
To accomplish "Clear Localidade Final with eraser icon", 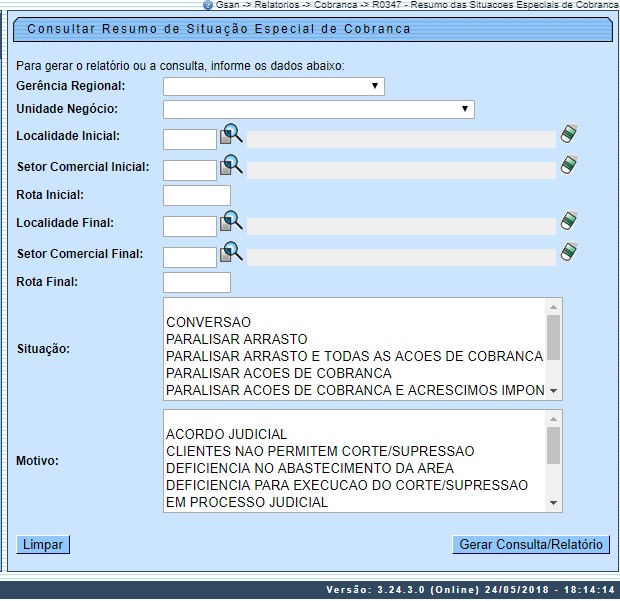I will coord(569,221).
